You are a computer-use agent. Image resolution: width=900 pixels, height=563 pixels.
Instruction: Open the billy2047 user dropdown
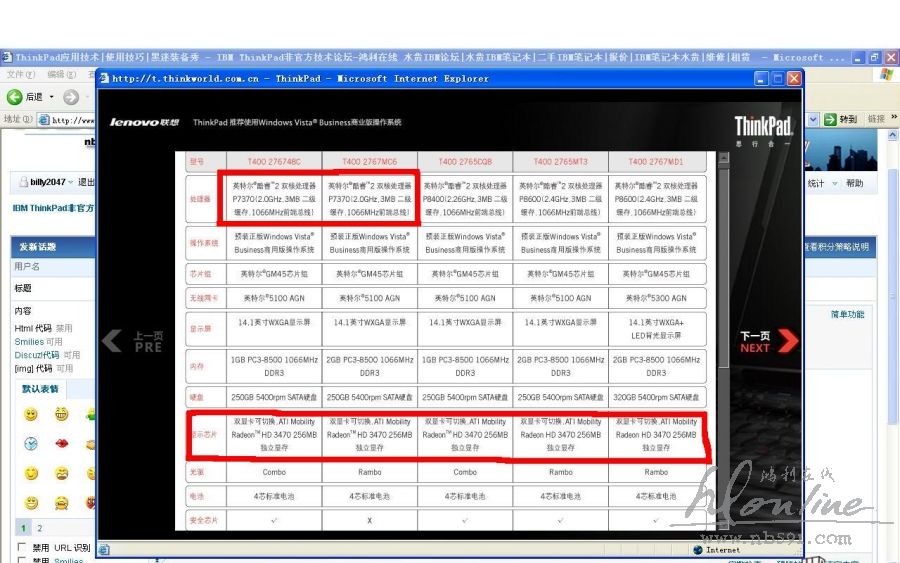(71, 183)
